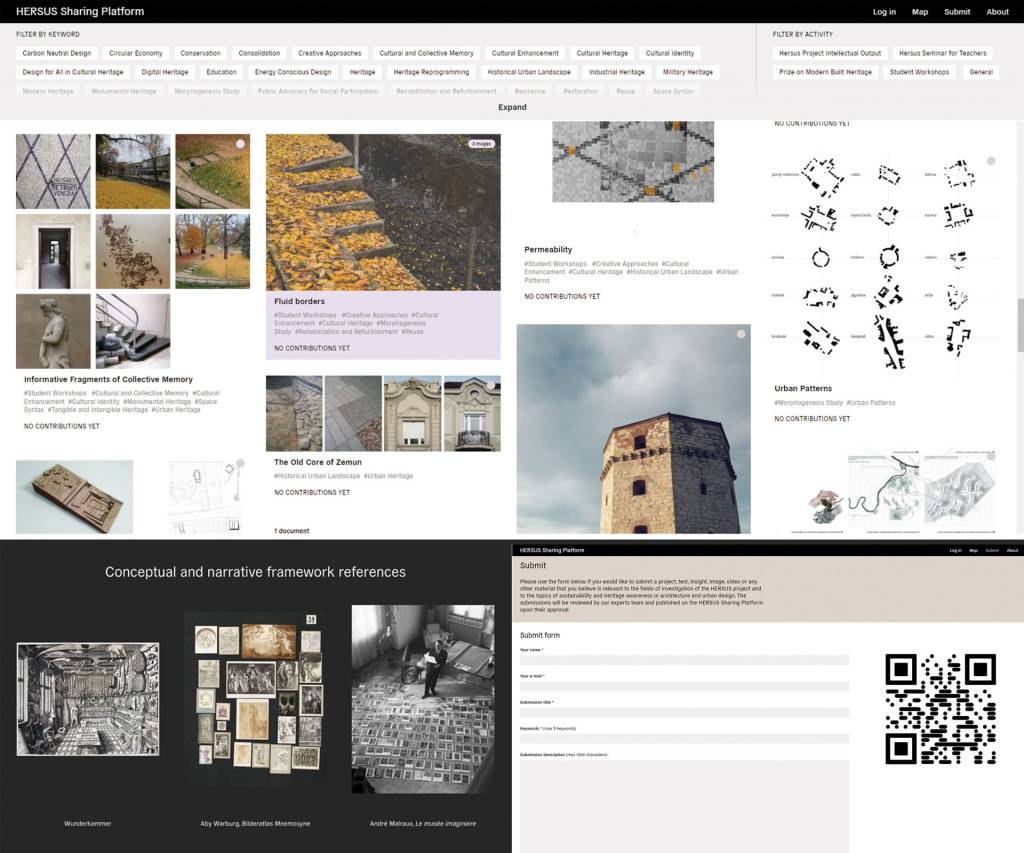
Task: Open the statue photo thumbnail
Action: click(x=54, y=331)
